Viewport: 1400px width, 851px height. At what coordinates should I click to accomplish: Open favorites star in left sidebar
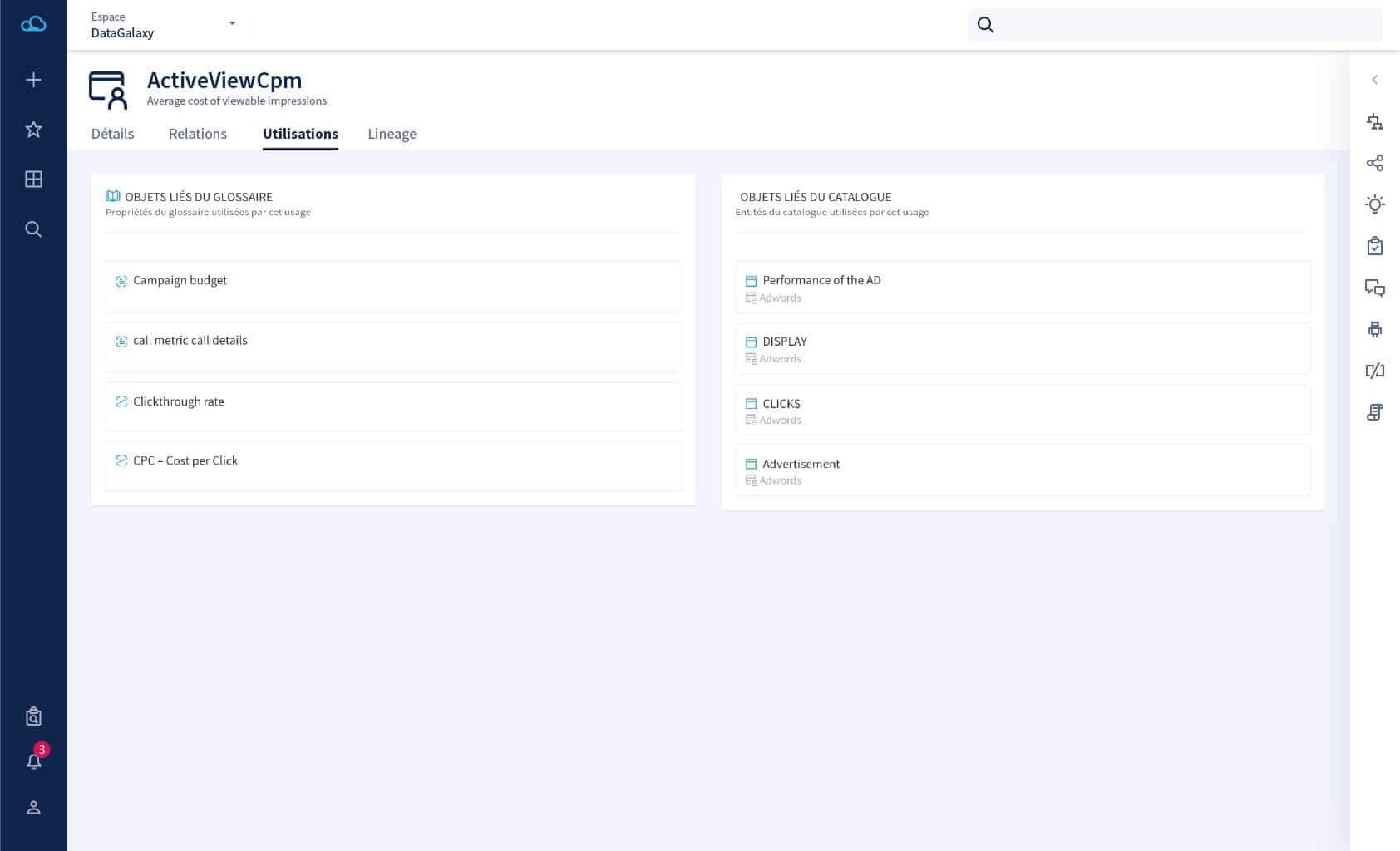click(33, 130)
